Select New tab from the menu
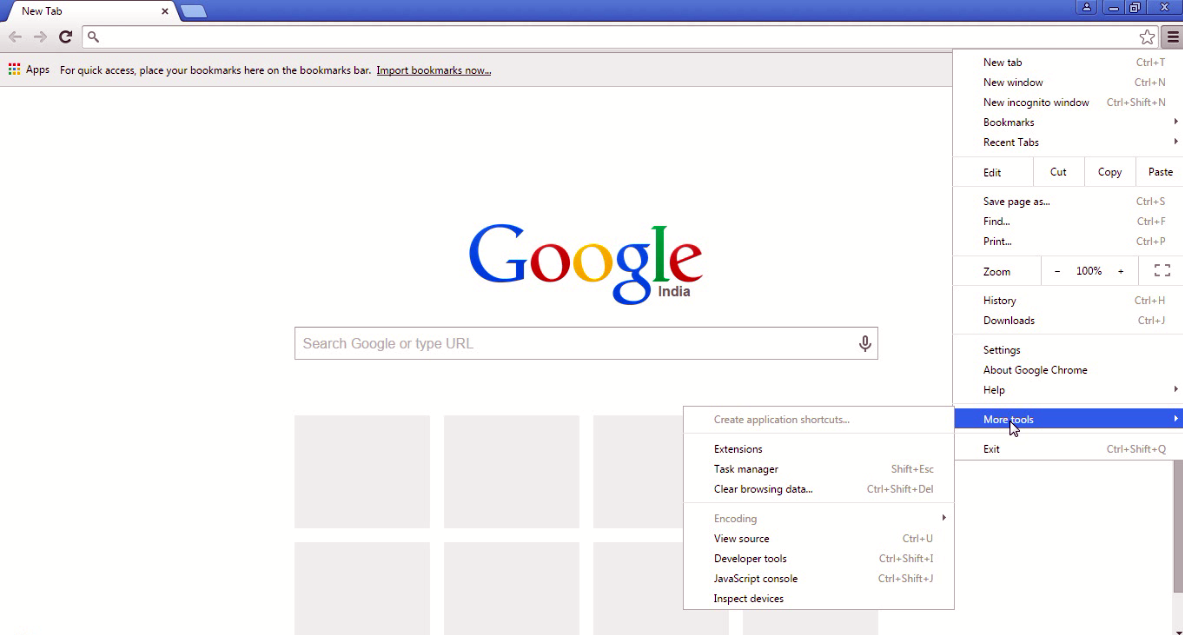This screenshot has height=635, width=1183. [x=1066, y=63]
